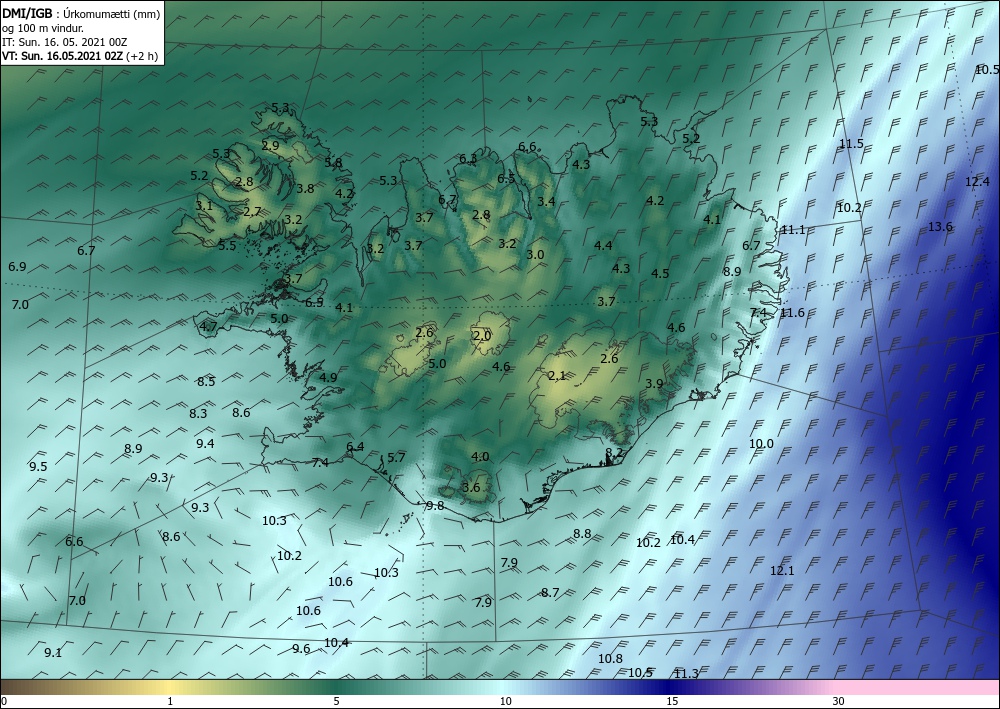1000x709 pixels.
Task: Click the '9.1' value in the southwest corner
Action: coord(53,653)
